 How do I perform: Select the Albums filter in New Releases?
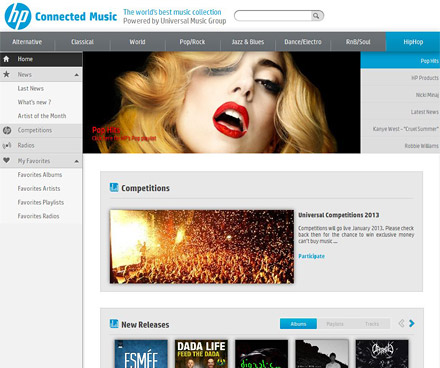tap(298, 324)
